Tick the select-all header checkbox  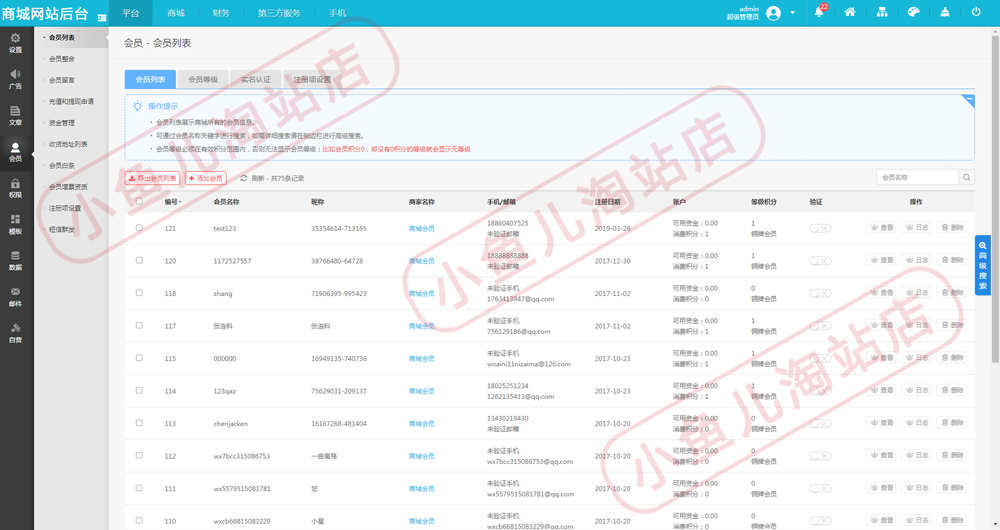click(139, 202)
